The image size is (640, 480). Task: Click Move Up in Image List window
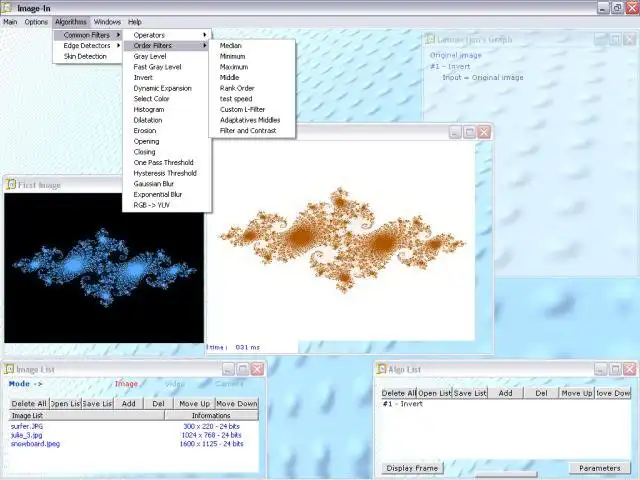click(194, 403)
